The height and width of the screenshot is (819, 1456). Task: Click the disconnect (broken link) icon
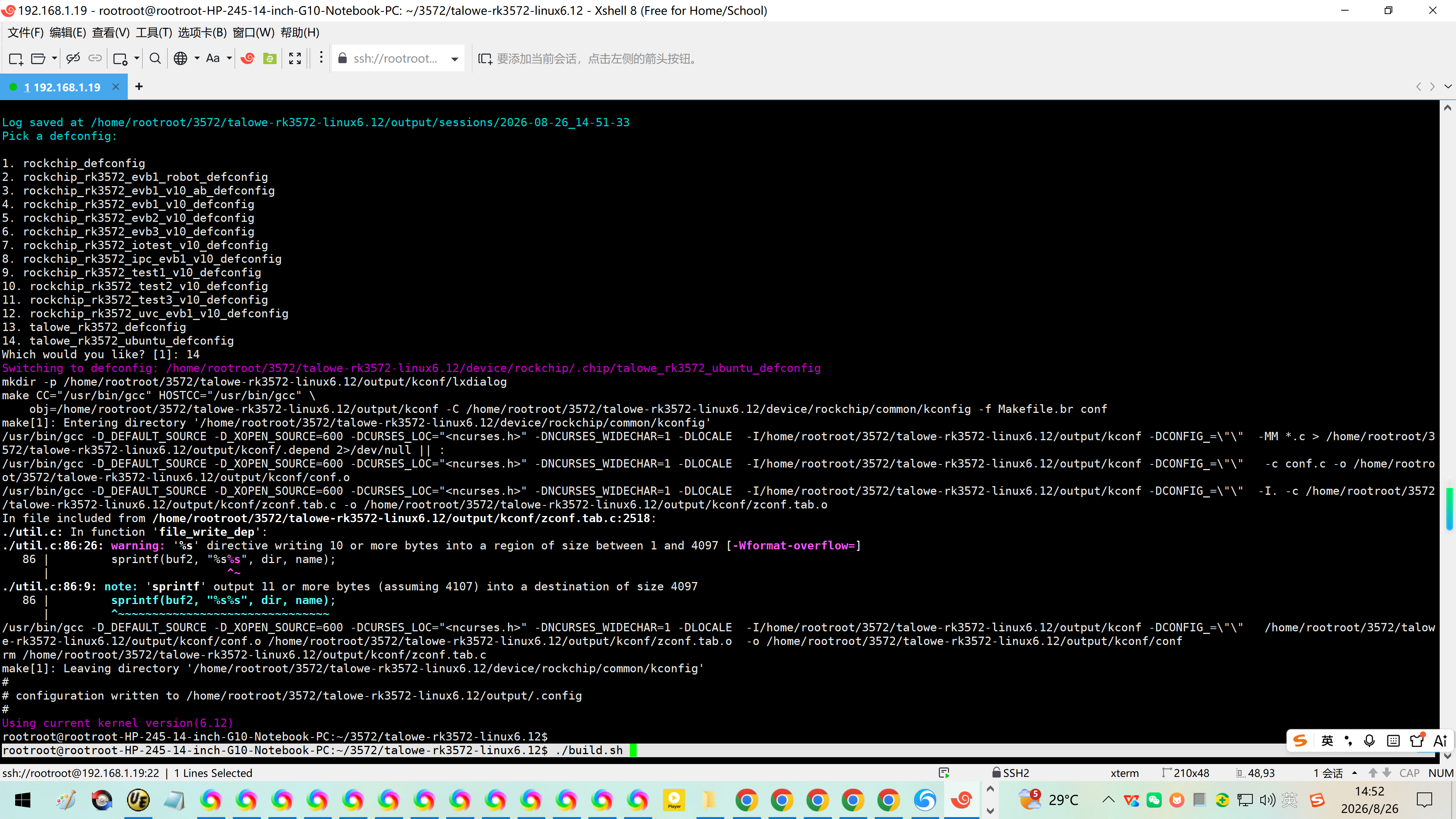[73, 58]
